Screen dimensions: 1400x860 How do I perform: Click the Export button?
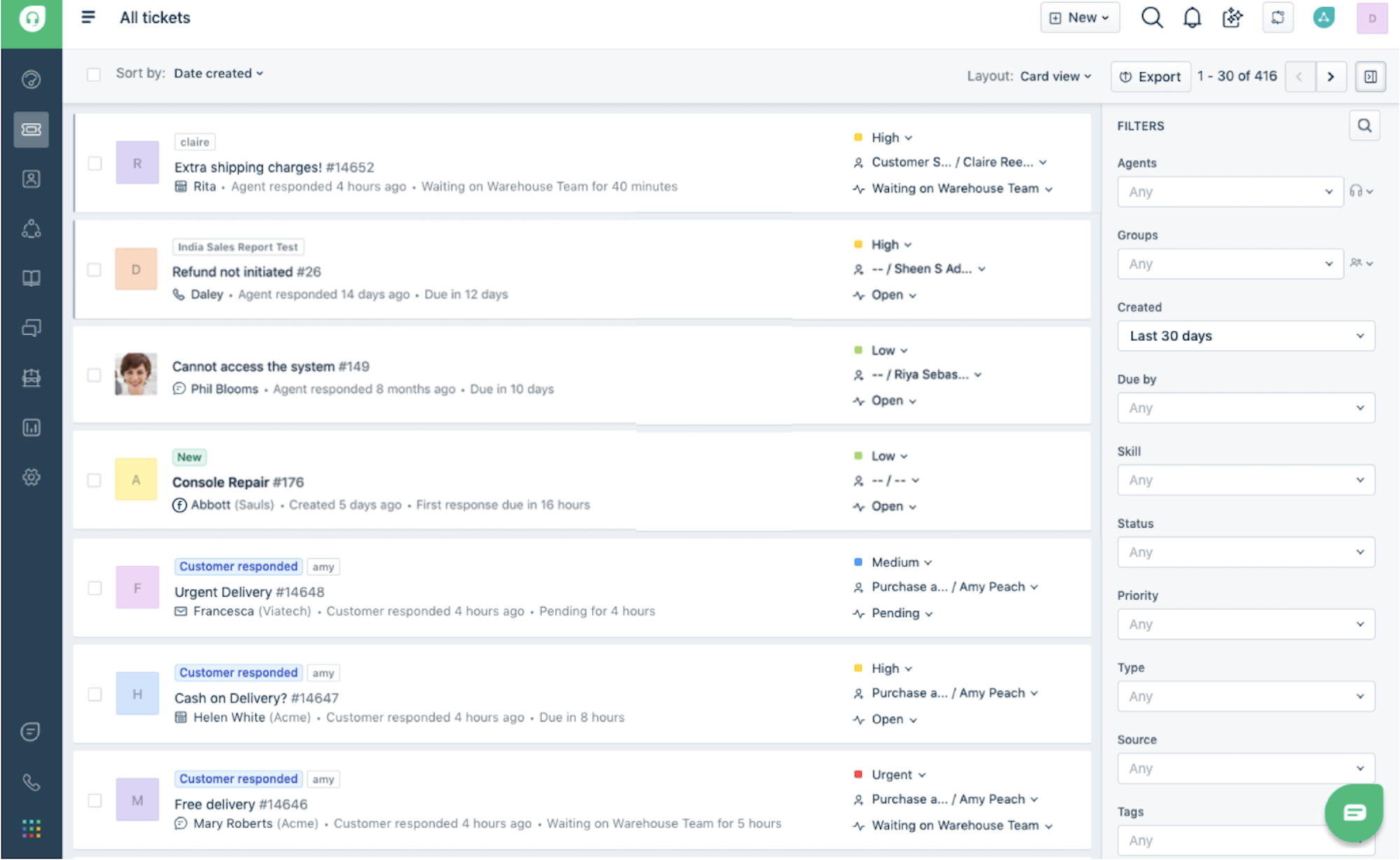pyautogui.click(x=1151, y=76)
